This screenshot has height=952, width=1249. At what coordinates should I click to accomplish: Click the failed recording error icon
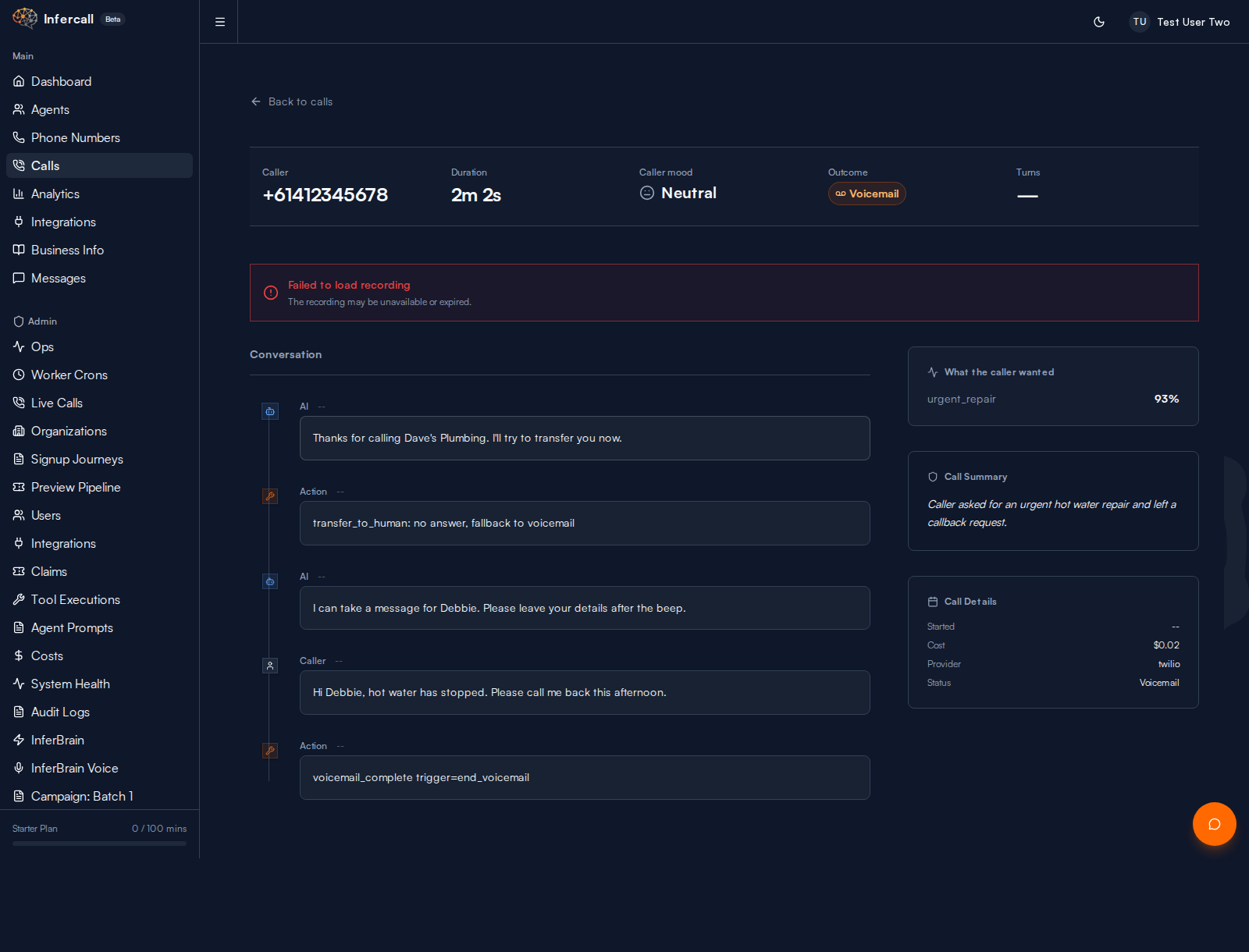[271, 293]
